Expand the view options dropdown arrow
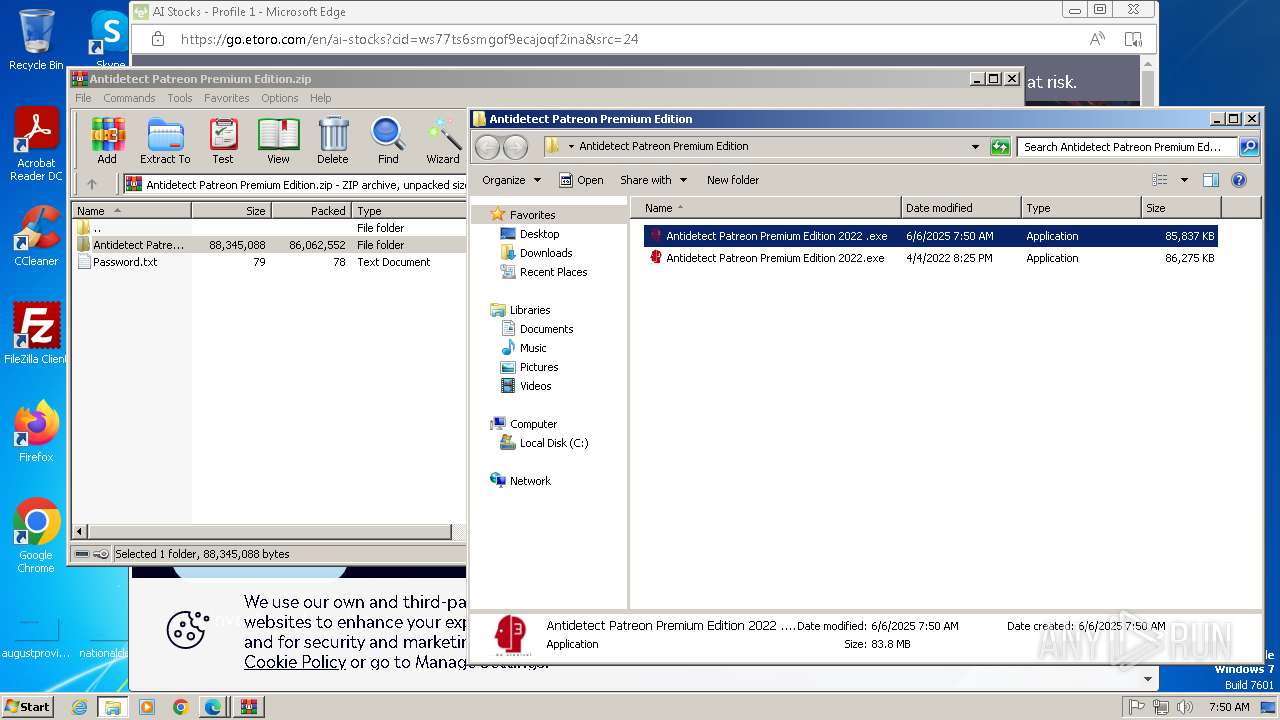This screenshot has width=1280, height=720. pos(1184,180)
